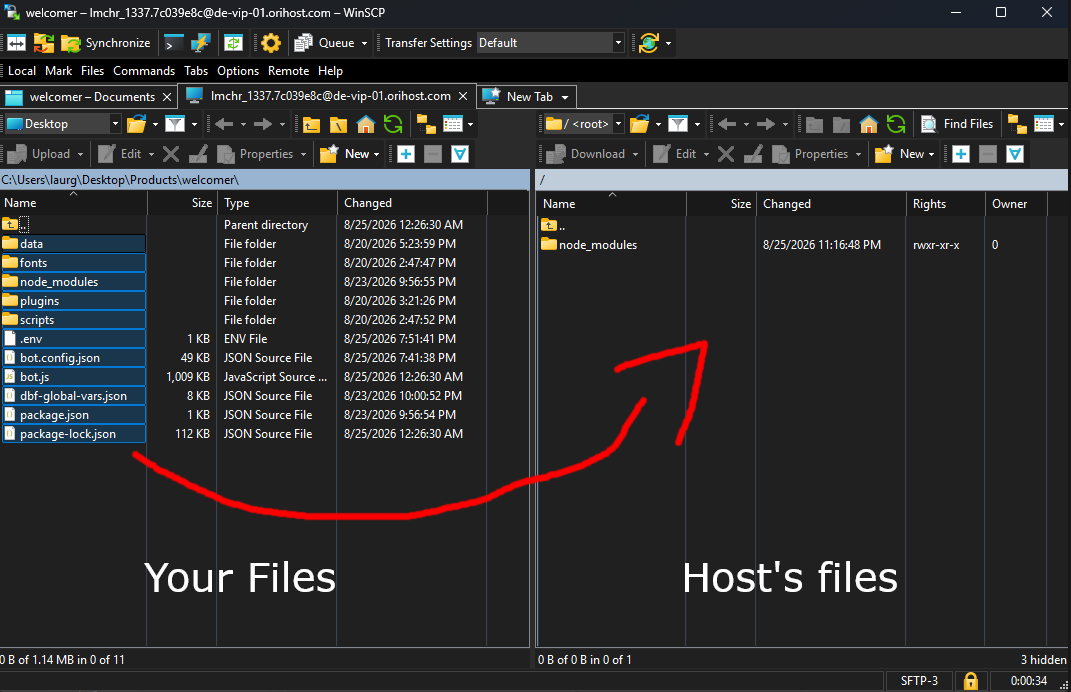The width and height of the screenshot is (1071, 692).
Task: Click local panel back arrow
Action: [224, 124]
